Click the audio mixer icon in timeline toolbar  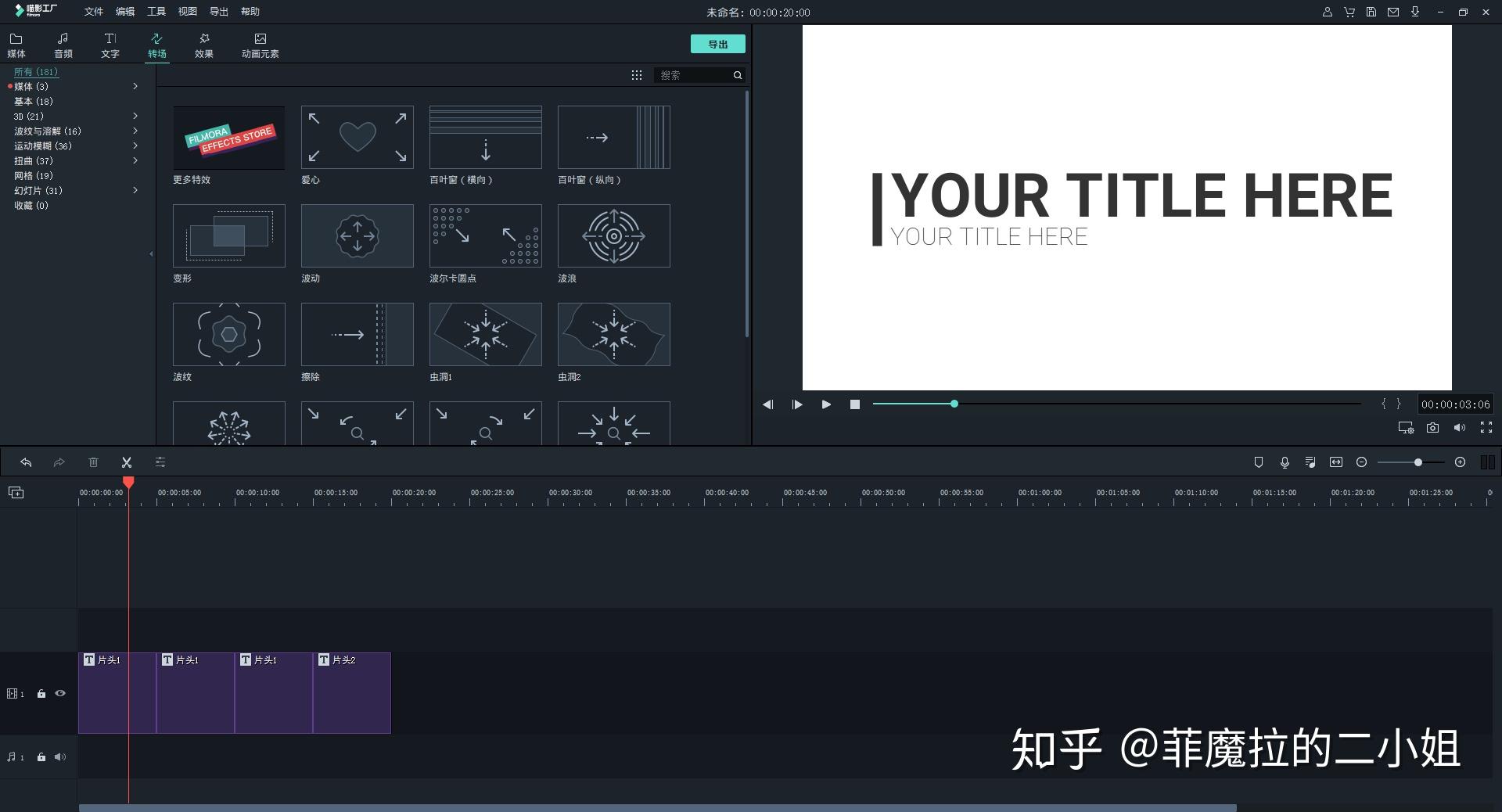click(1310, 462)
